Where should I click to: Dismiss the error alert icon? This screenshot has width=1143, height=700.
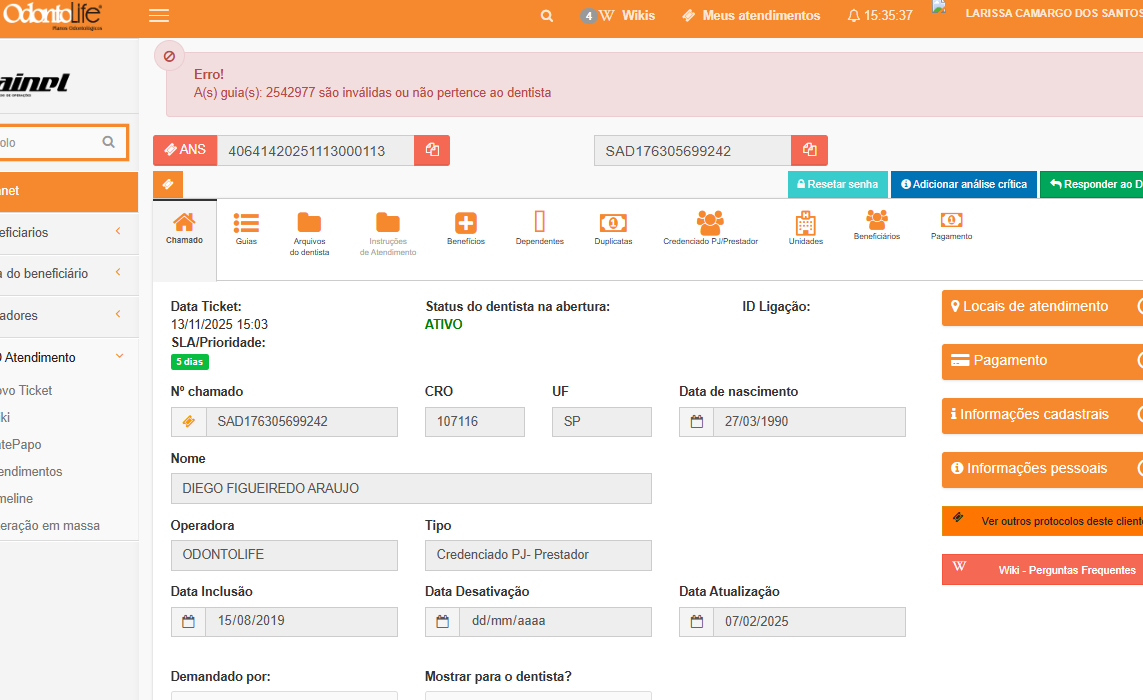point(169,56)
